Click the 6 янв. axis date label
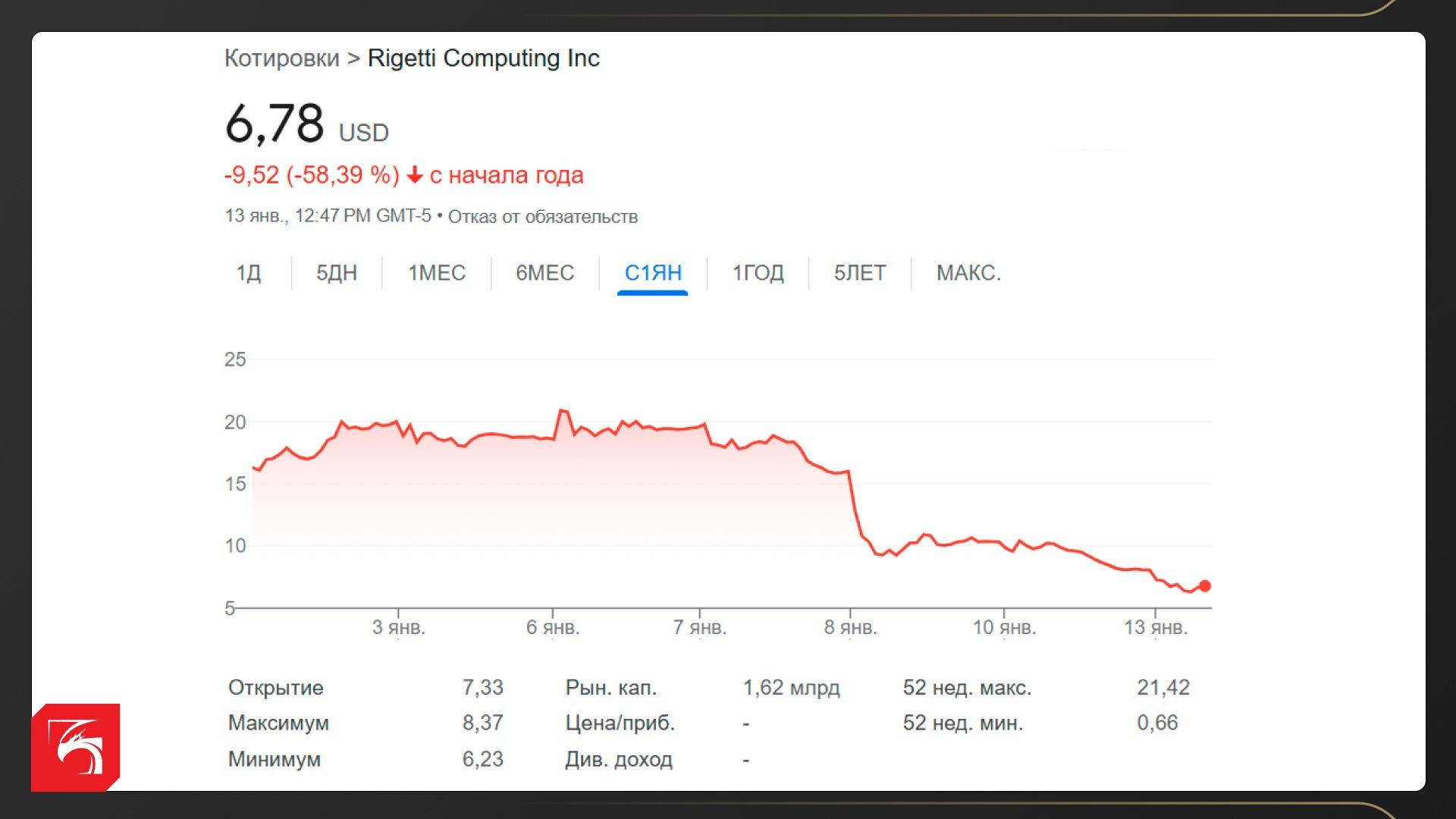1456x819 pixels. point(553,628)
